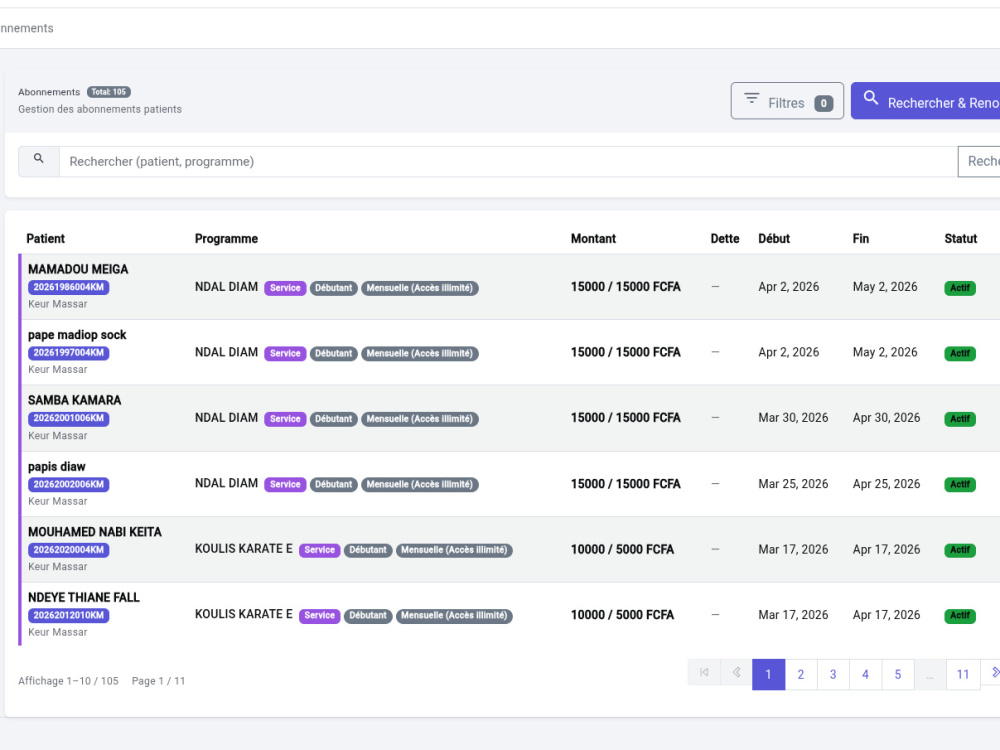This screenshot has height=750, width=1000.
Task: Open patient papis diaw
Action: click(x=57, y=466)
